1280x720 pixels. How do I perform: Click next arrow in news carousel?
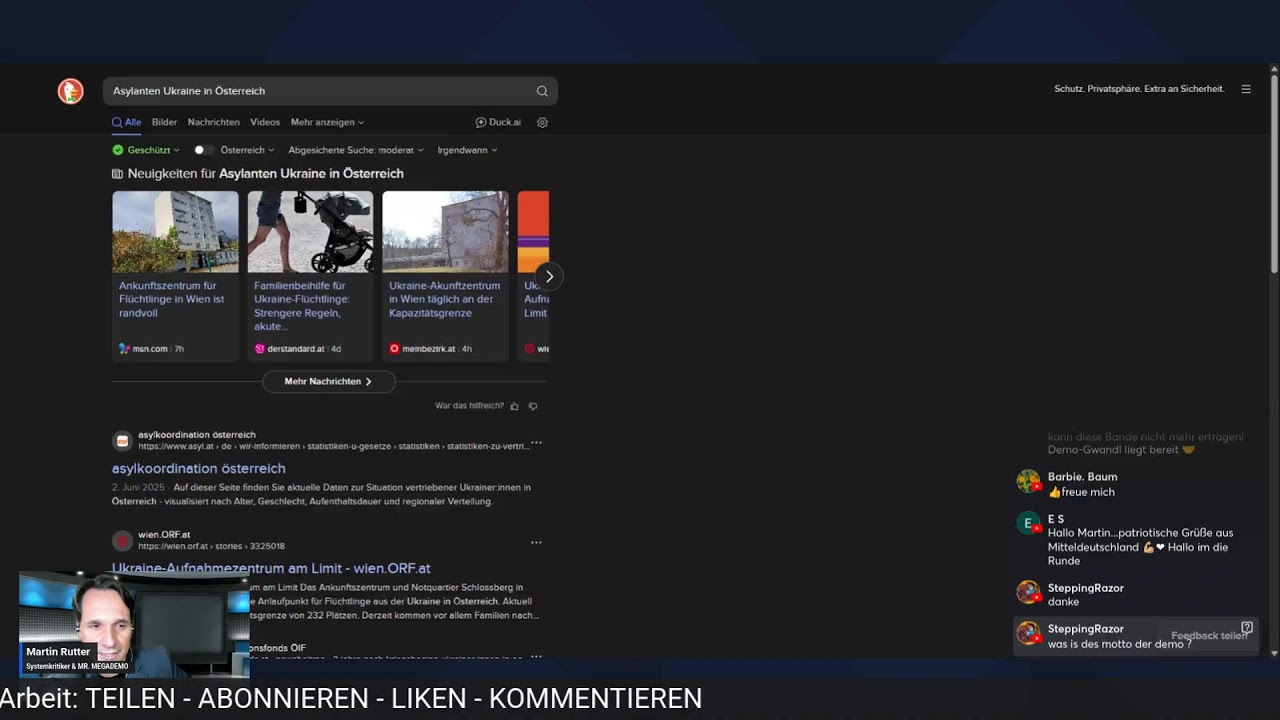point(549,277)
